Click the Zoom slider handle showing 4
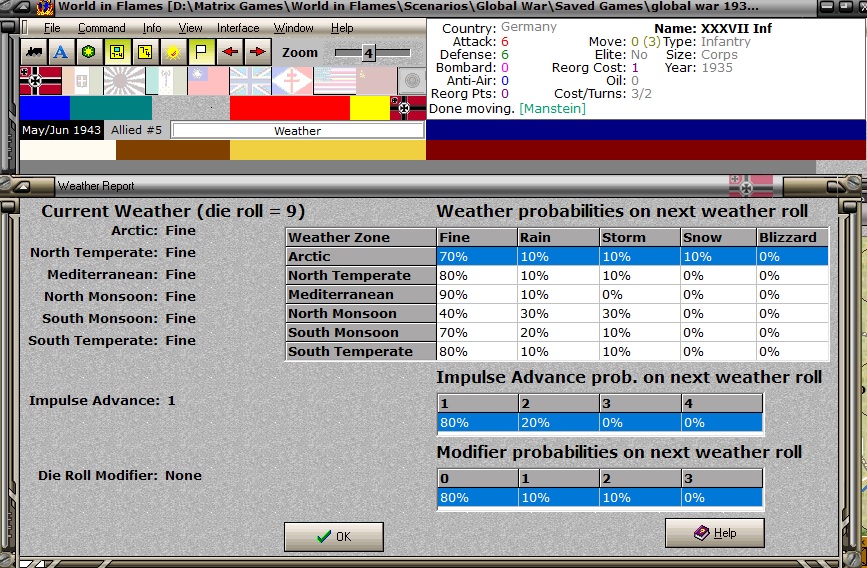The image size is (867, 568). tap(368, 53)
